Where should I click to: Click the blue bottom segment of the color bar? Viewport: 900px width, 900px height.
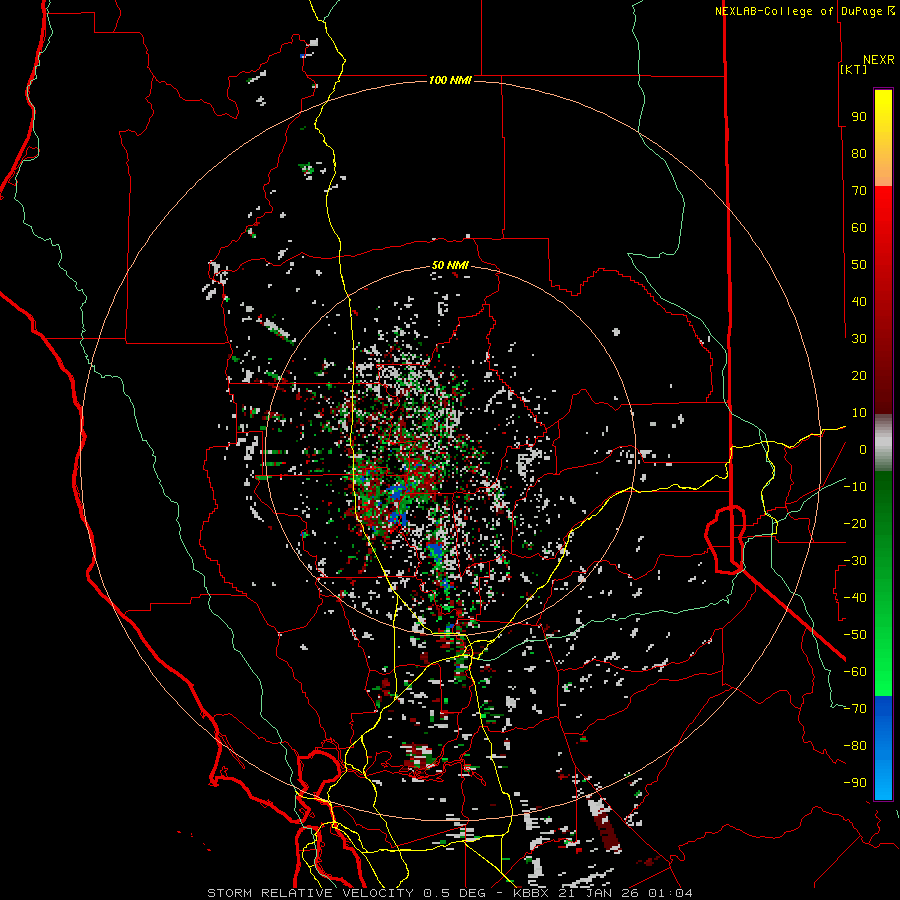coord(883,748)
